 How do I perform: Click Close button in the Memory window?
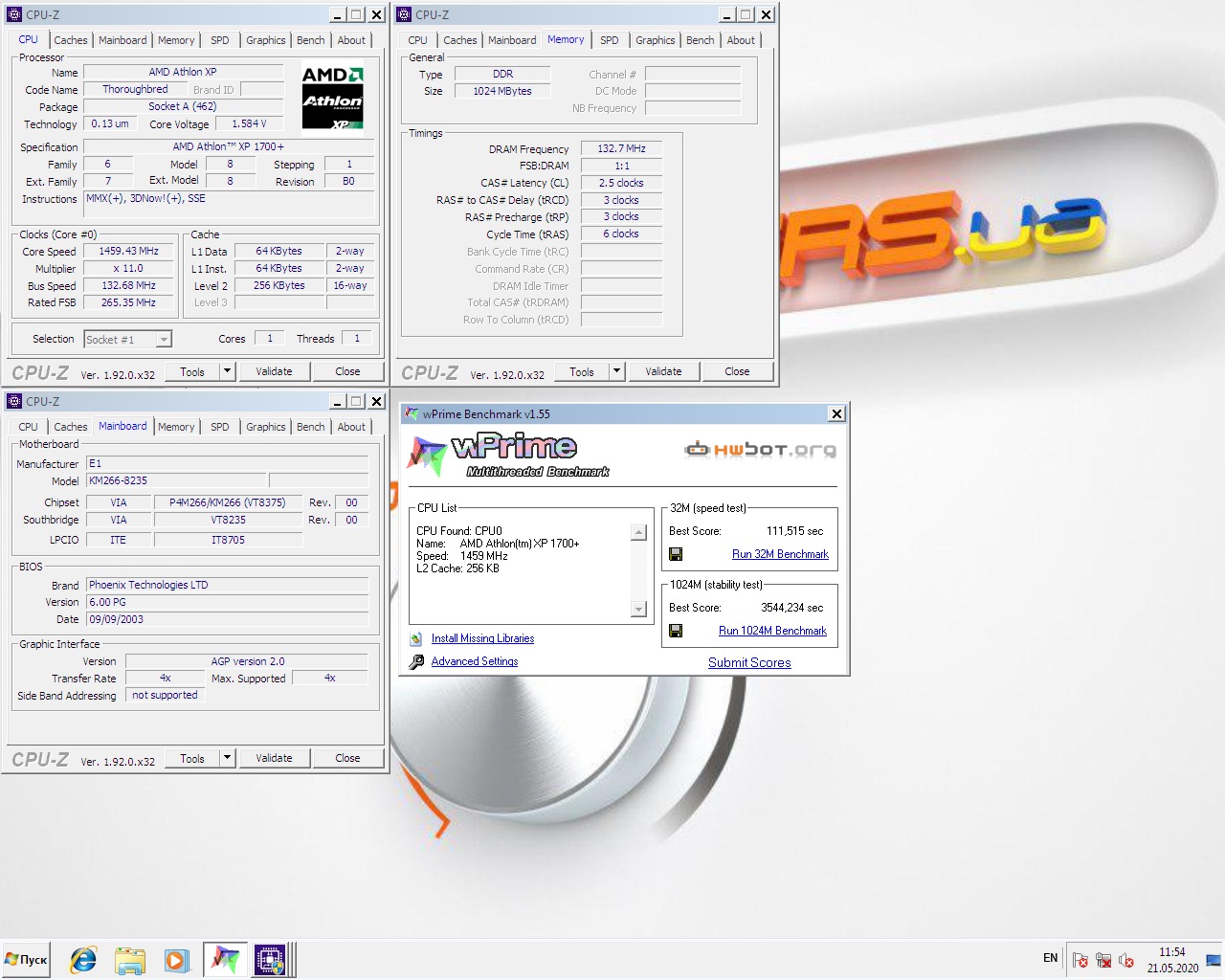click(737, 371)
